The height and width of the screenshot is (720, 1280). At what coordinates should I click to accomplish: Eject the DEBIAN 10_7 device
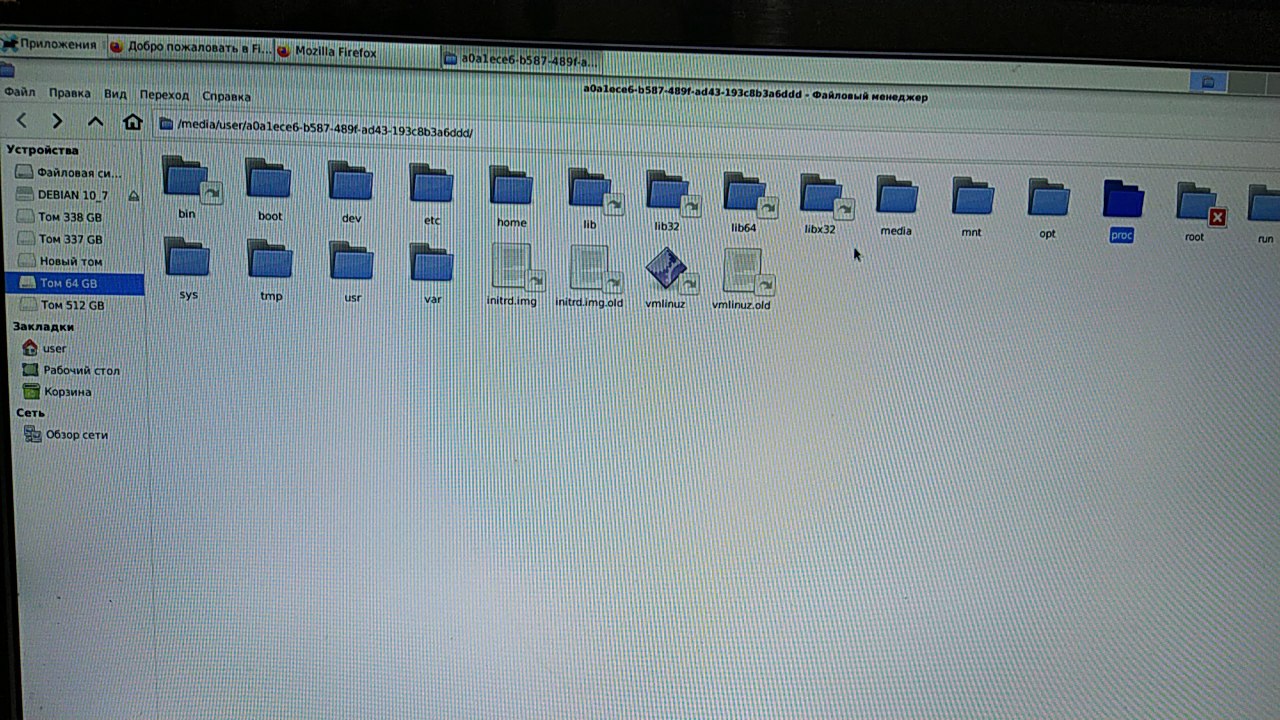coord(134,195)
